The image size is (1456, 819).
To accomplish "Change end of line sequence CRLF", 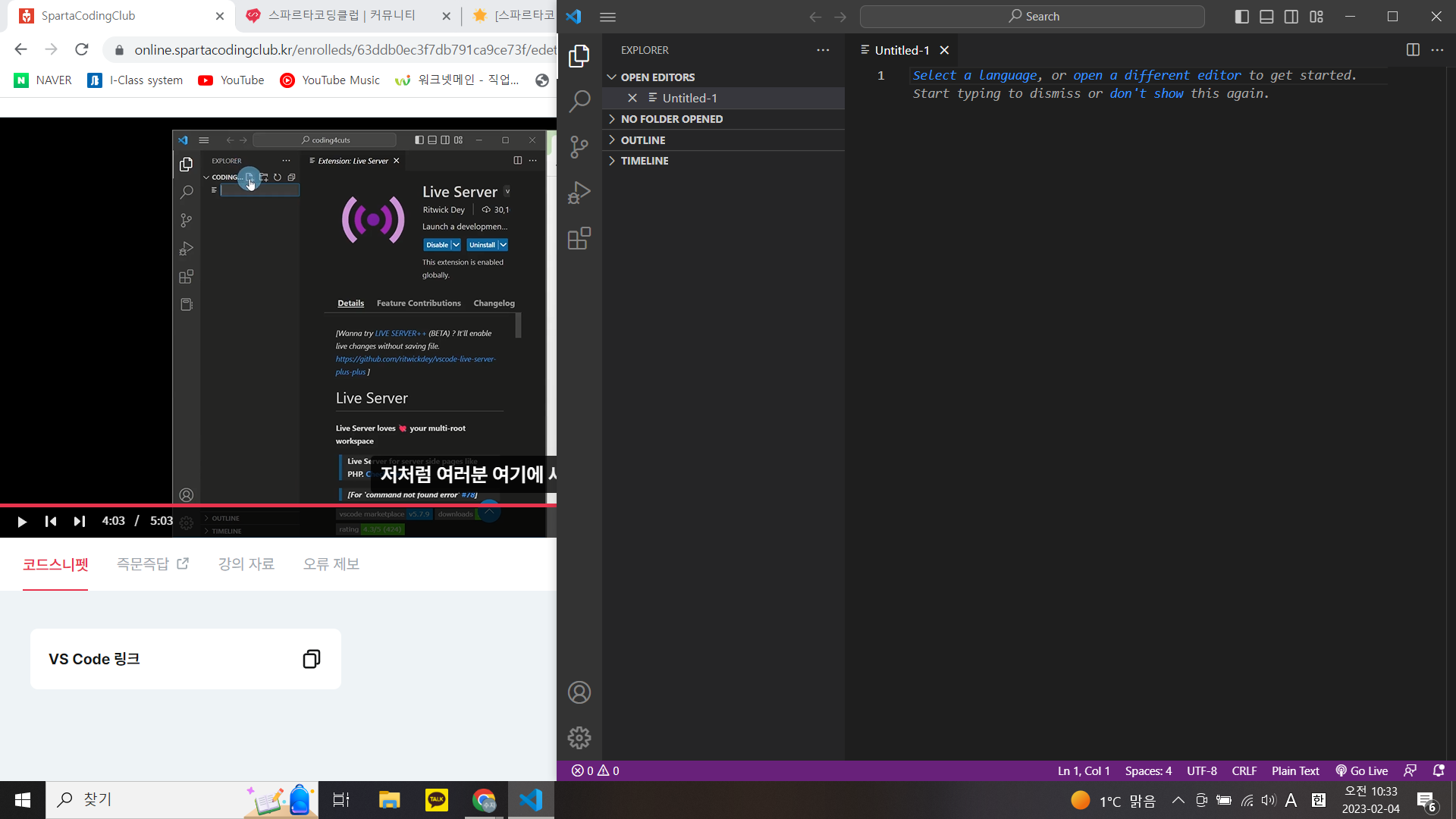I will [x=1244, y=770].
